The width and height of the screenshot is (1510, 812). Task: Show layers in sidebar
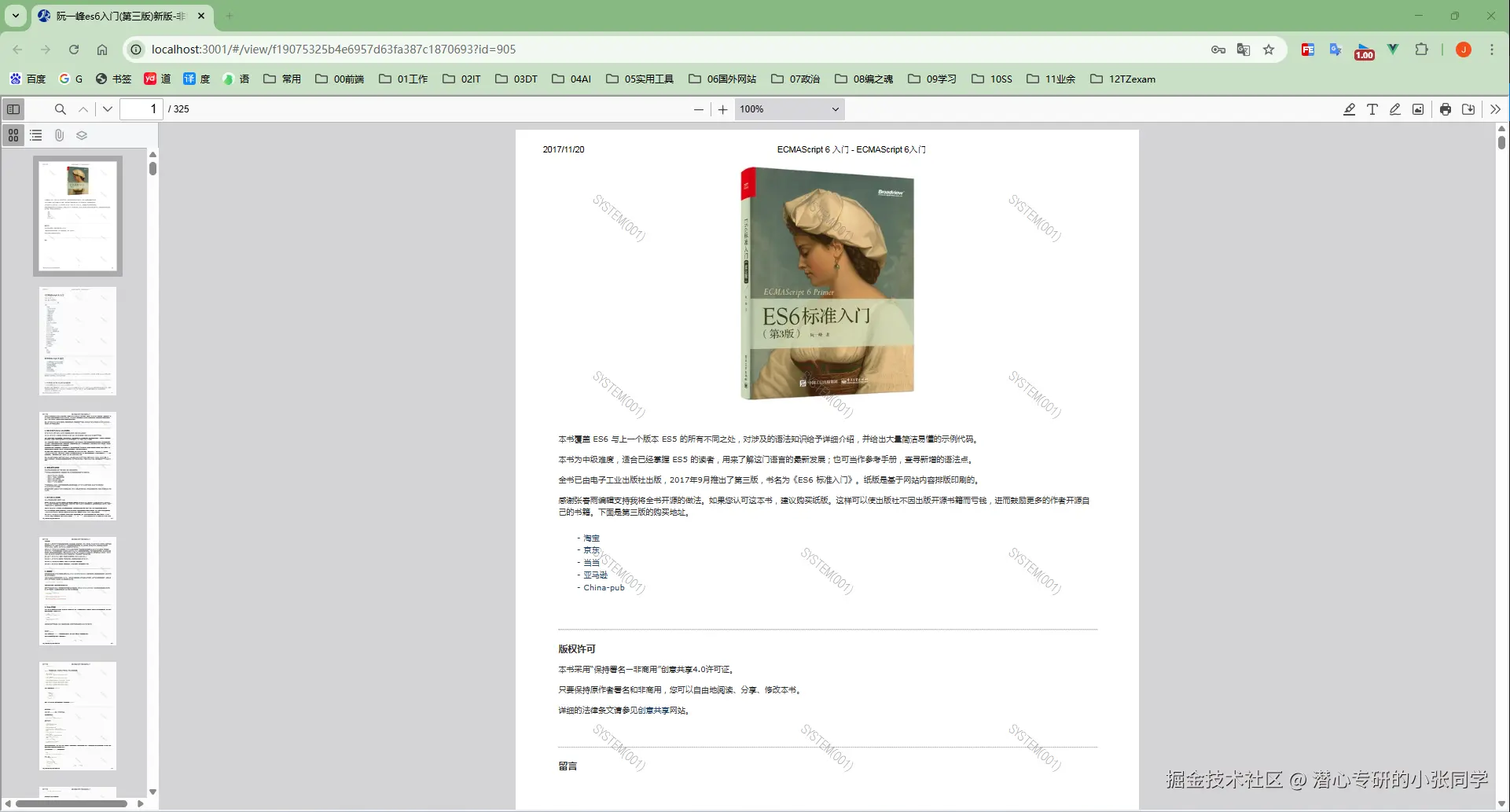click(82, 135)
